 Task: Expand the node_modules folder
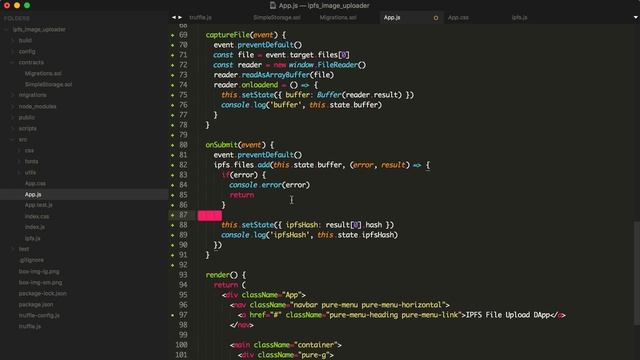pyautogui.click(x=13, y=106)
